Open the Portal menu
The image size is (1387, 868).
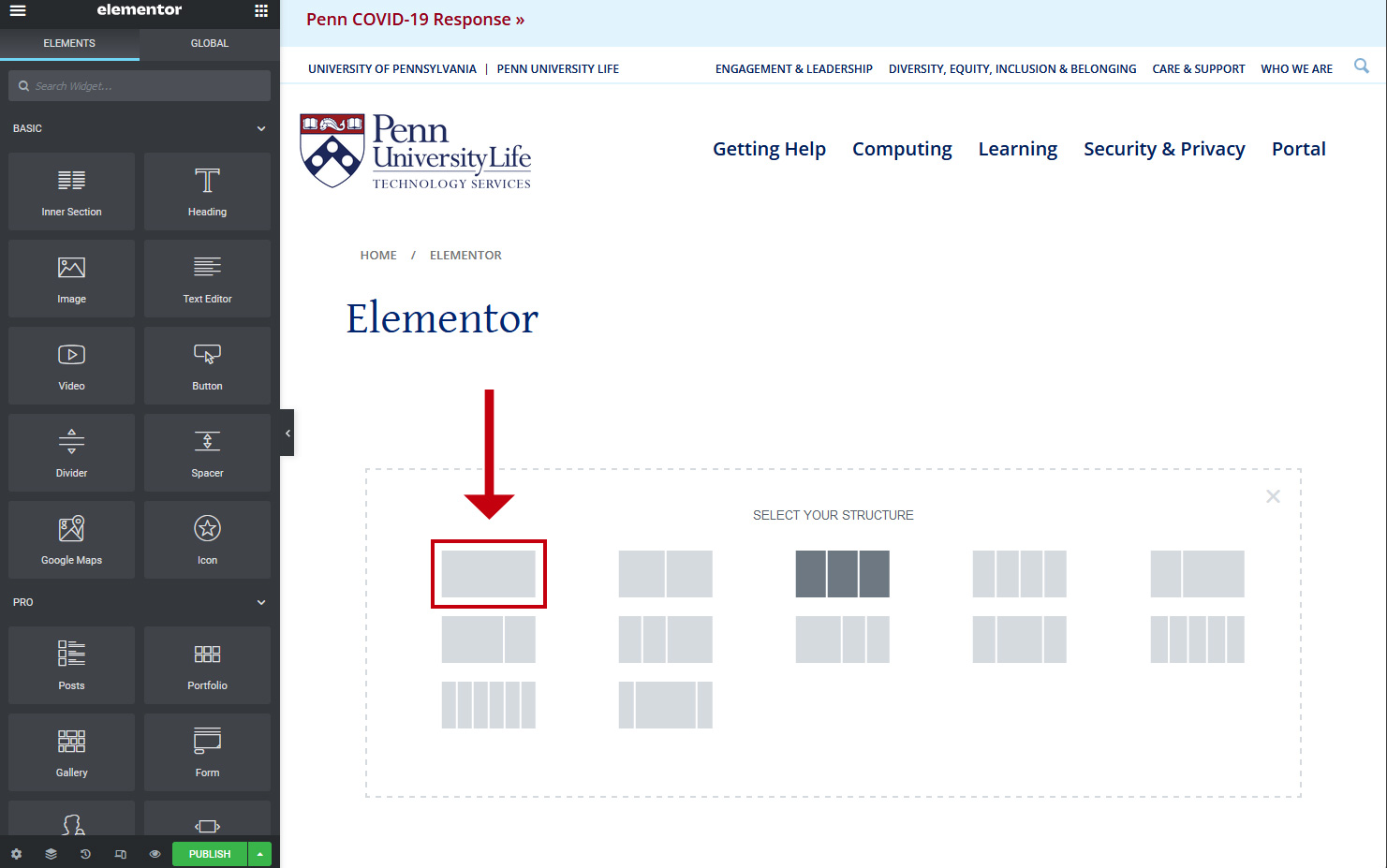1299,149
